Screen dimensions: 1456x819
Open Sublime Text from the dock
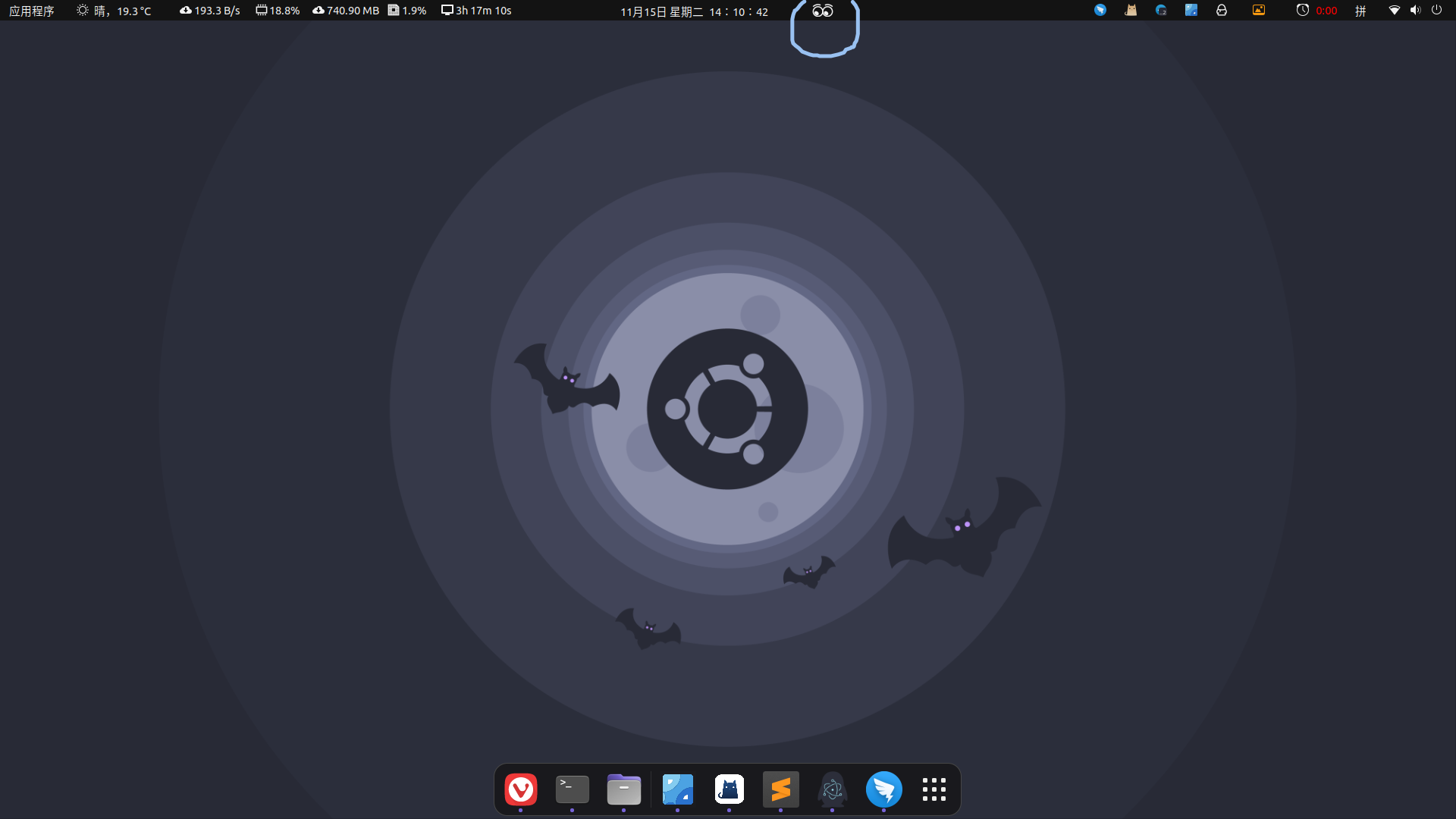pos(780,789)
